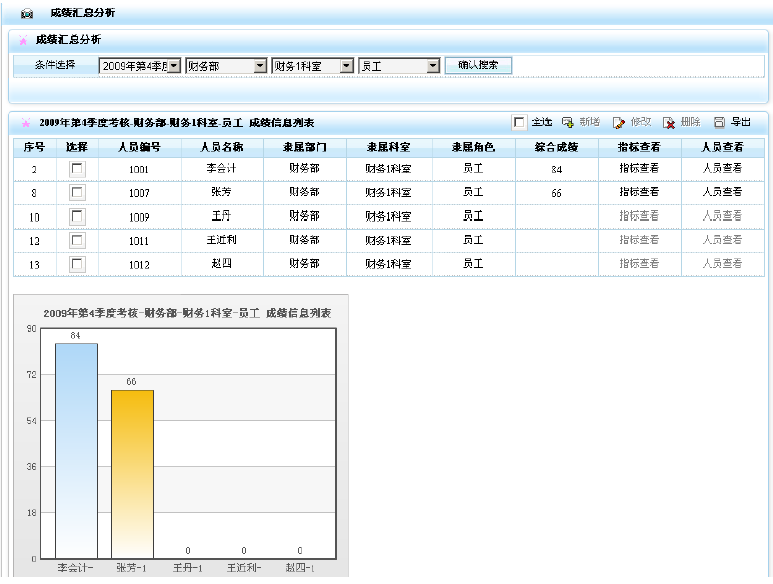773x584 pixels.
Task: Click the 新增 label in toolbar
Action: point(590,122)
